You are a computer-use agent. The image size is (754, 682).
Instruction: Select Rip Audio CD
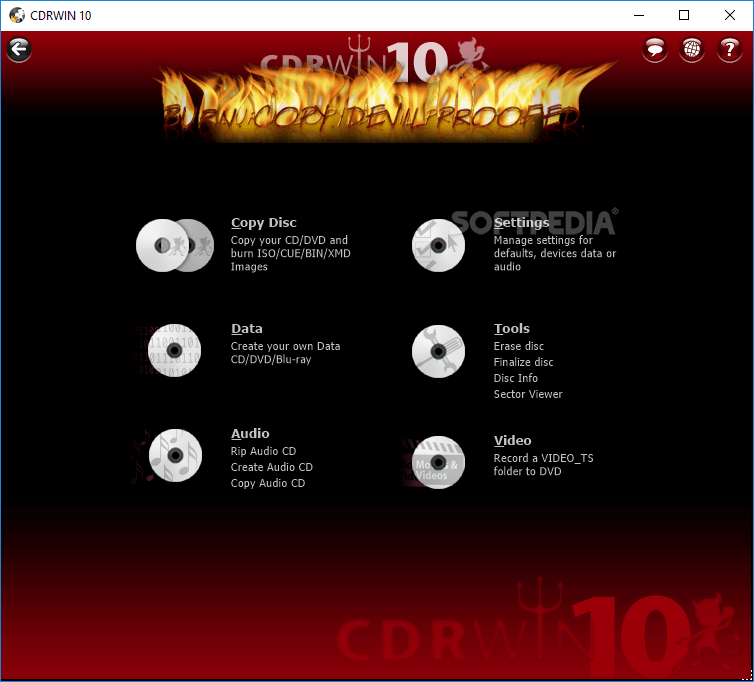point(264,451)
